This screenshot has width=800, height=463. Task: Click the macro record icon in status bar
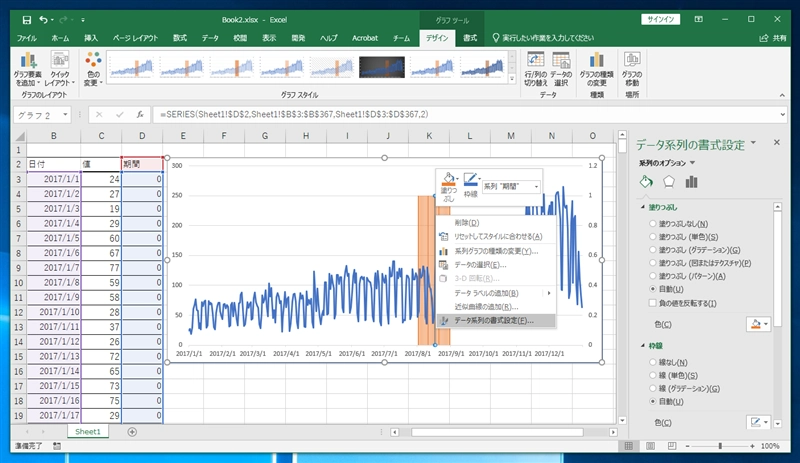click(57, 446)
